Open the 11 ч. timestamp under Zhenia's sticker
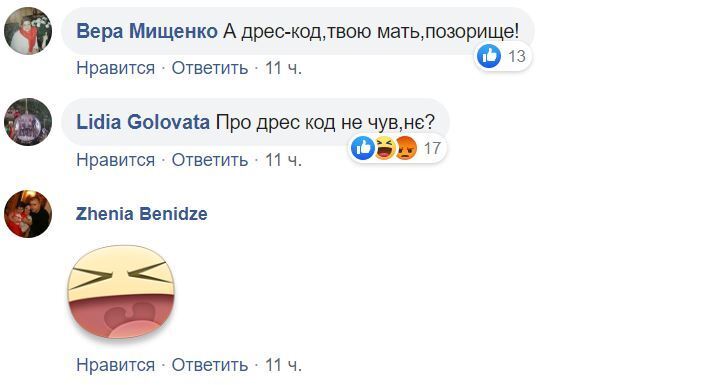 [283, 365]
